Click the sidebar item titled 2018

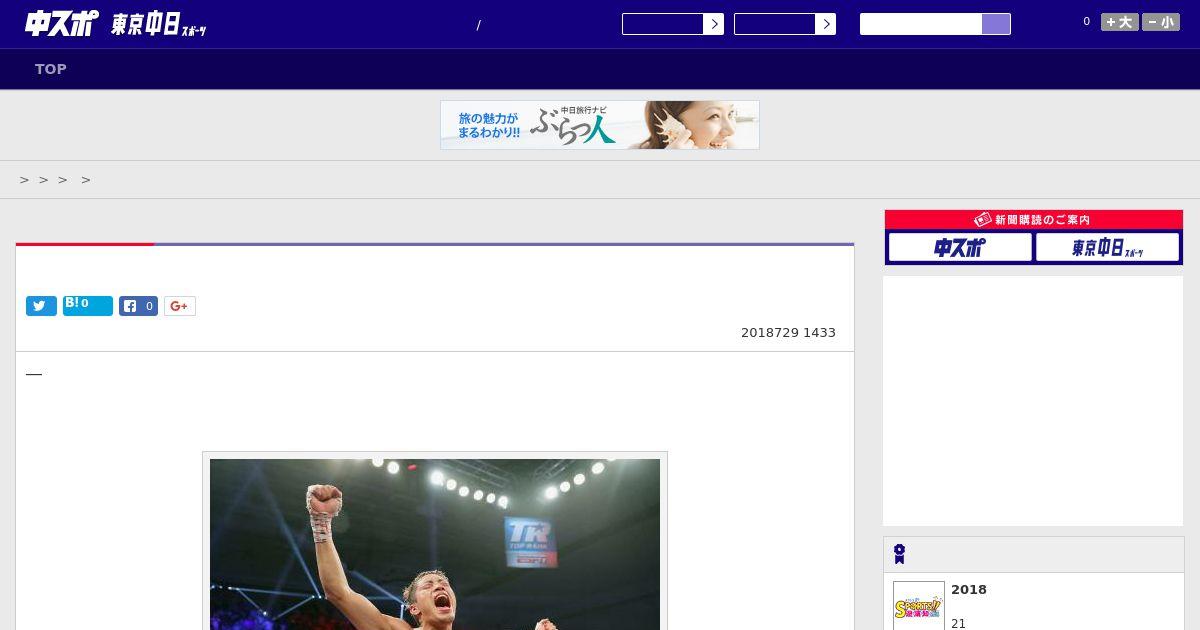point(969,590)
